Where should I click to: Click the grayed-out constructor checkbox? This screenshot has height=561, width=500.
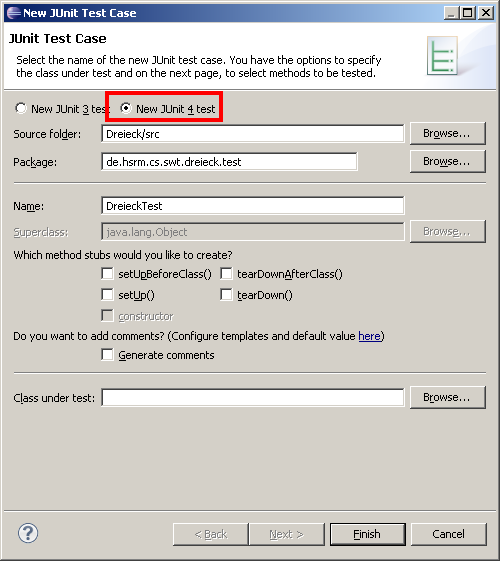tap(107, 316)
